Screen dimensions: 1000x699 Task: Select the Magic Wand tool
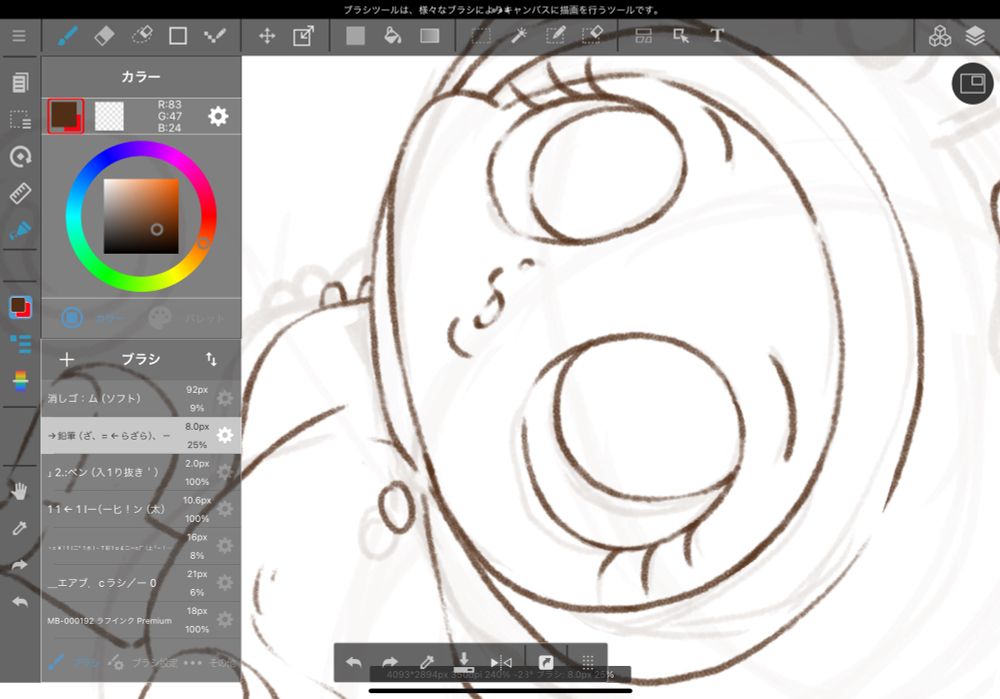point(518,36)
